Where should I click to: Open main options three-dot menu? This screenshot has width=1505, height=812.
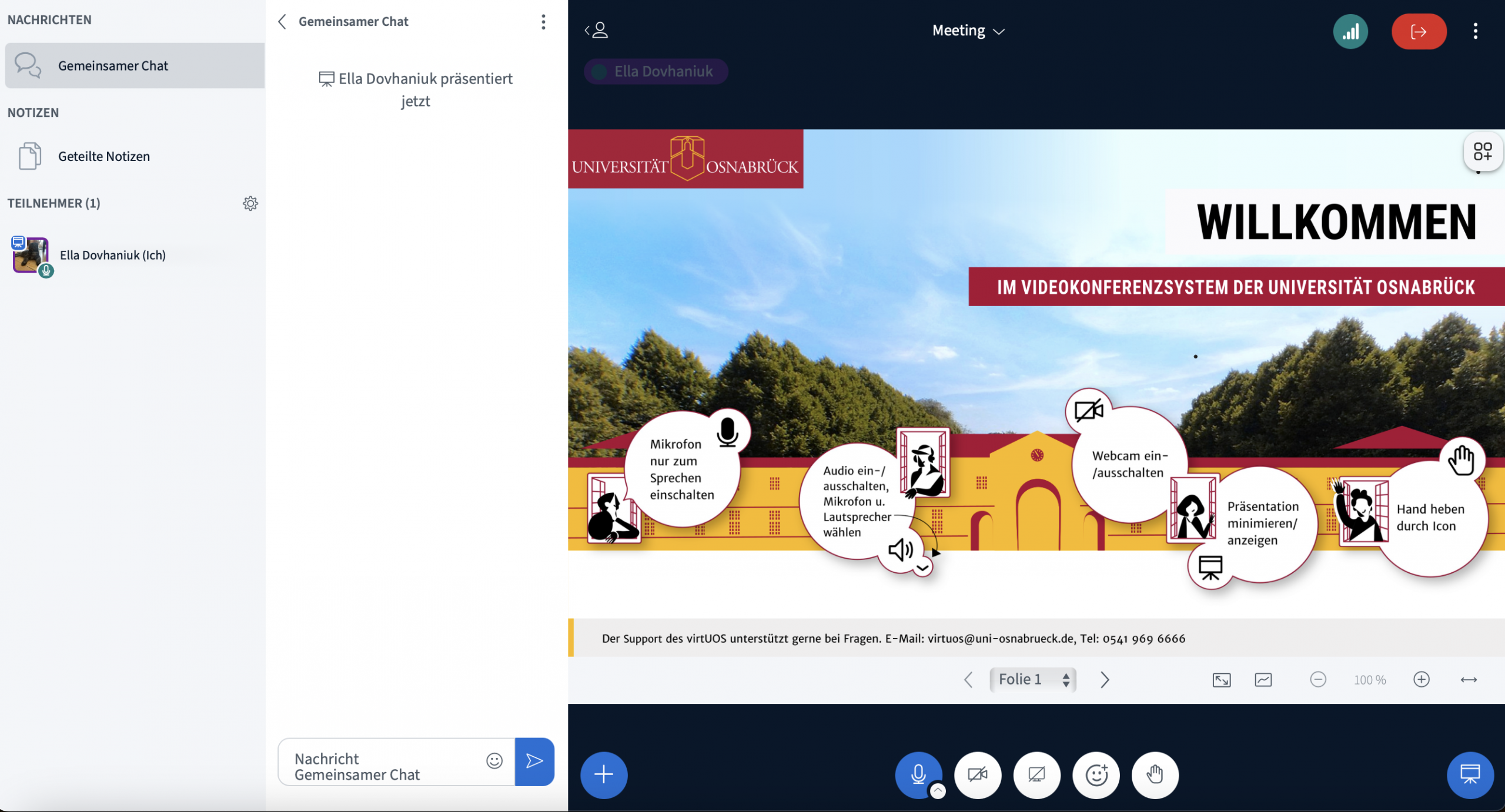point(1475,31)
